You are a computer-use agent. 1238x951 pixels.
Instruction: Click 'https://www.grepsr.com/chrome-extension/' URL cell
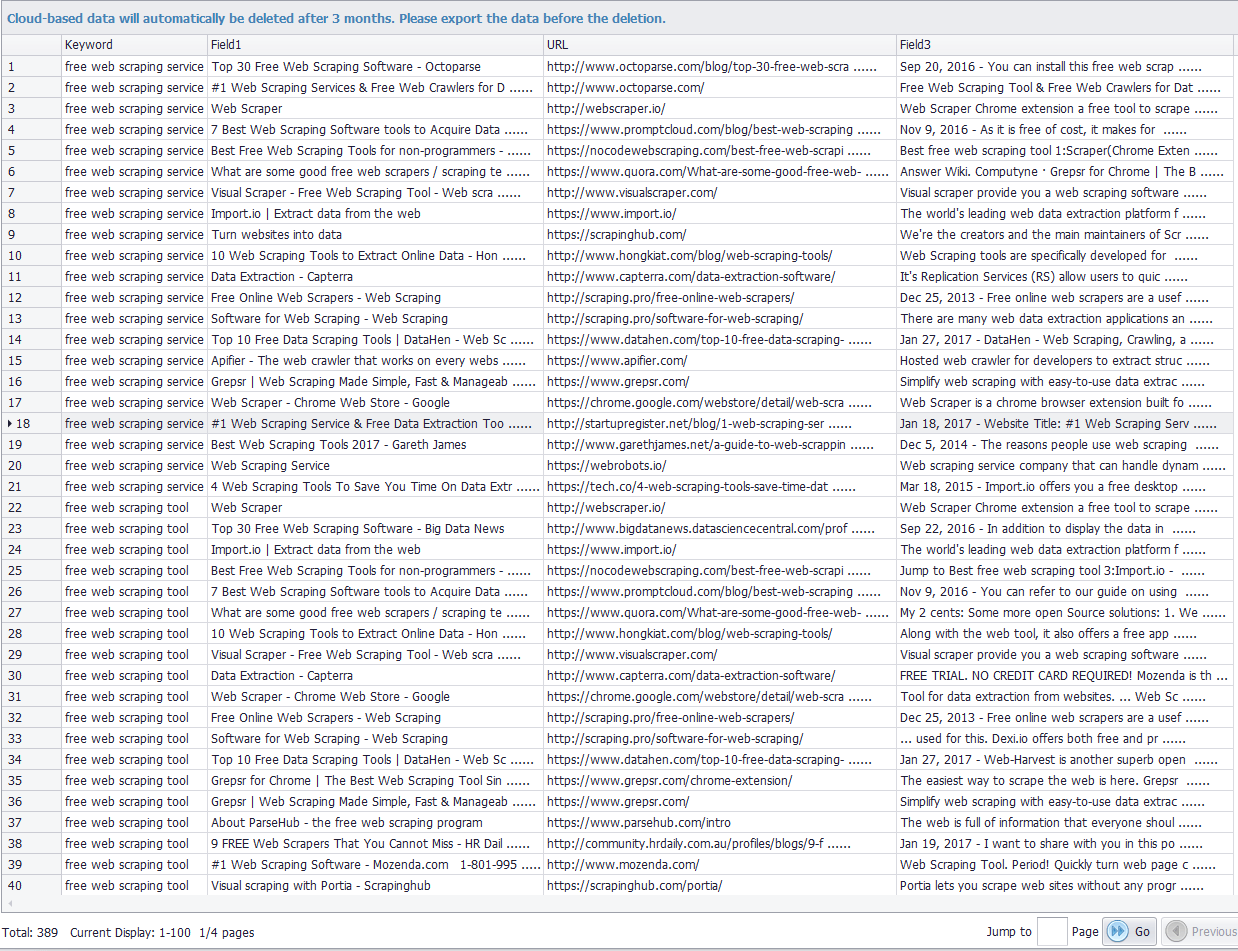click(720, 781)
